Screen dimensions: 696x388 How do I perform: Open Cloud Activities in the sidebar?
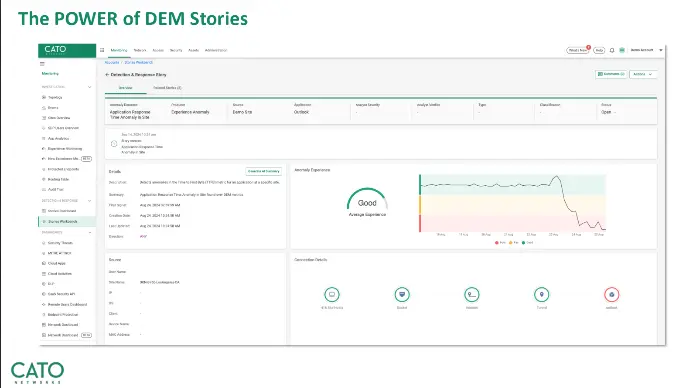pyautogui.click(x=59, y=274)
